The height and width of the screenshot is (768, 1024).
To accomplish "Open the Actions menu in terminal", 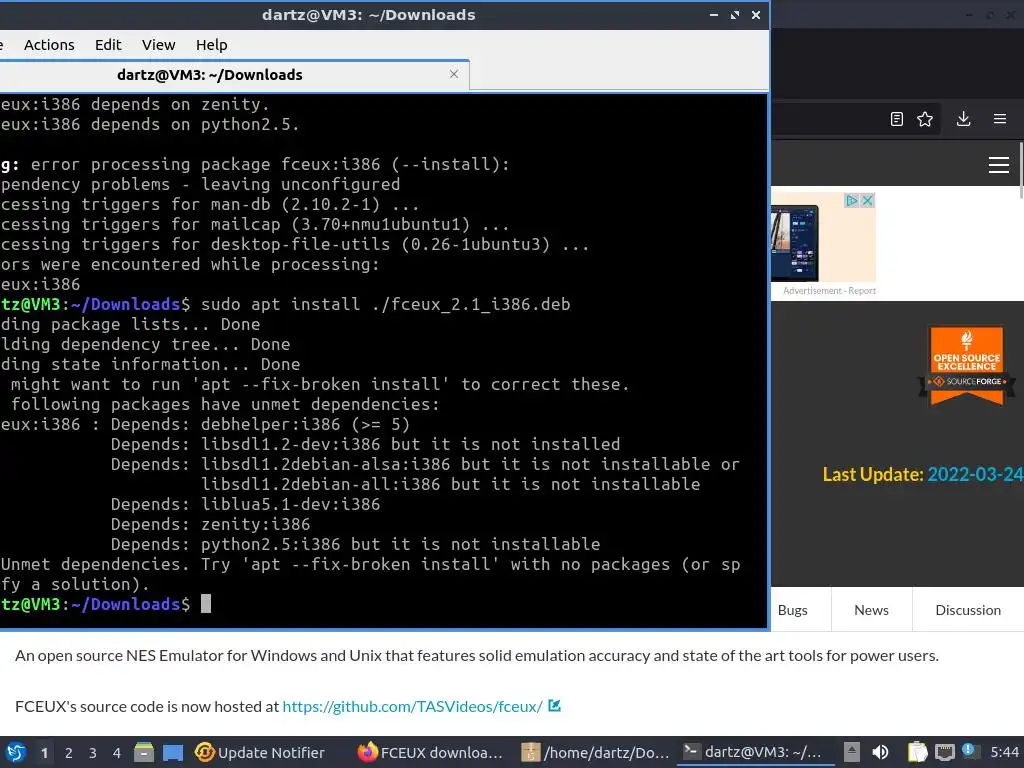I will pos(49,45).
